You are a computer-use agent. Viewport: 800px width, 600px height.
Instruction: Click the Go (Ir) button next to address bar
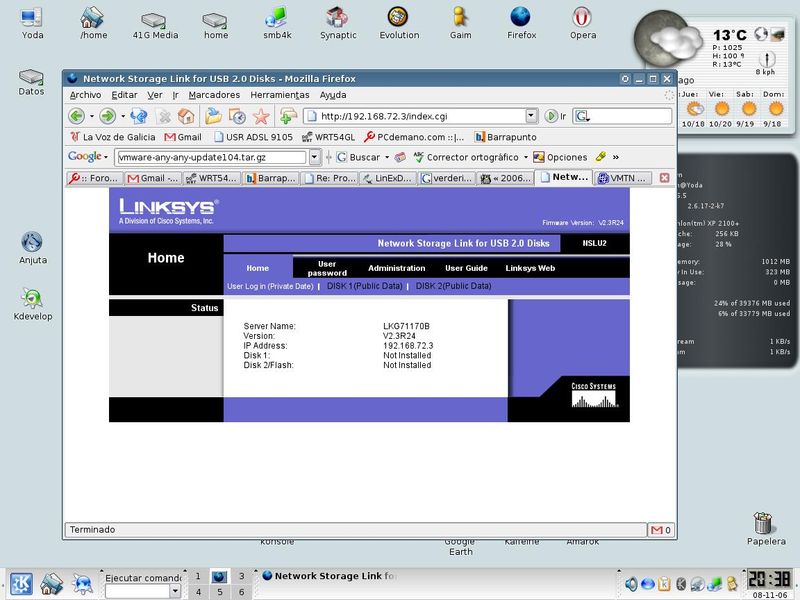(x=556, y=116)
